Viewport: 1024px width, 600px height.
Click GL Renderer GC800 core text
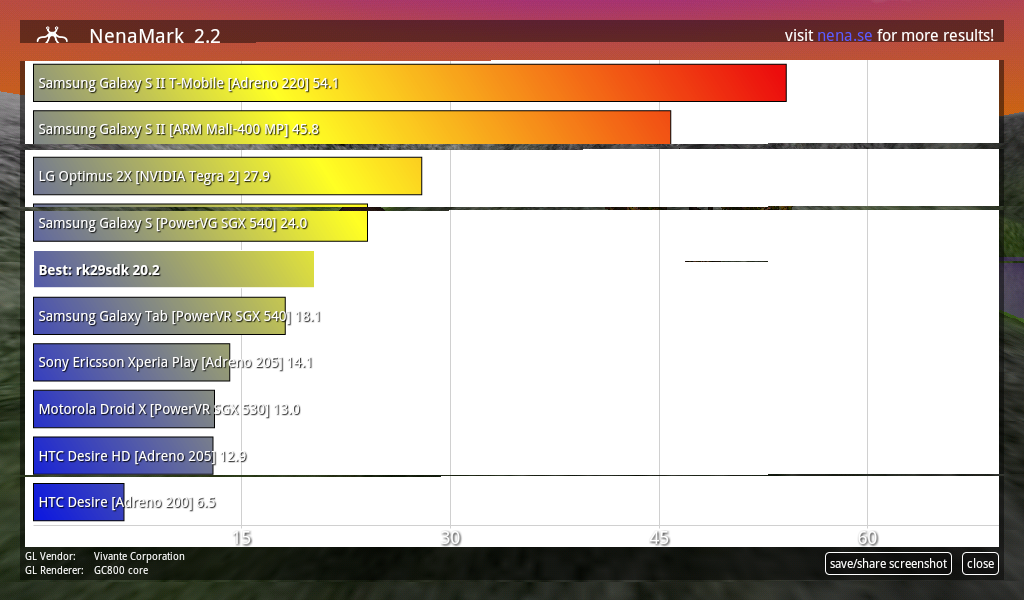87,570
